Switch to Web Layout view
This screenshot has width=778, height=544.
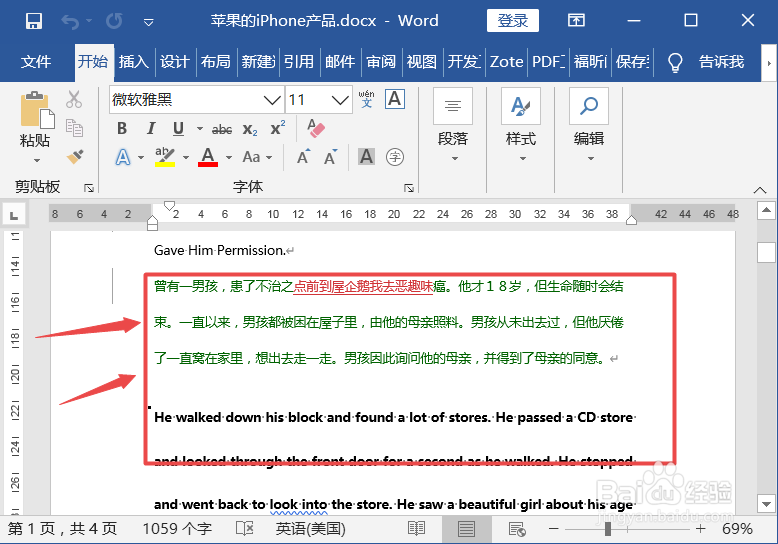[517, 529]
